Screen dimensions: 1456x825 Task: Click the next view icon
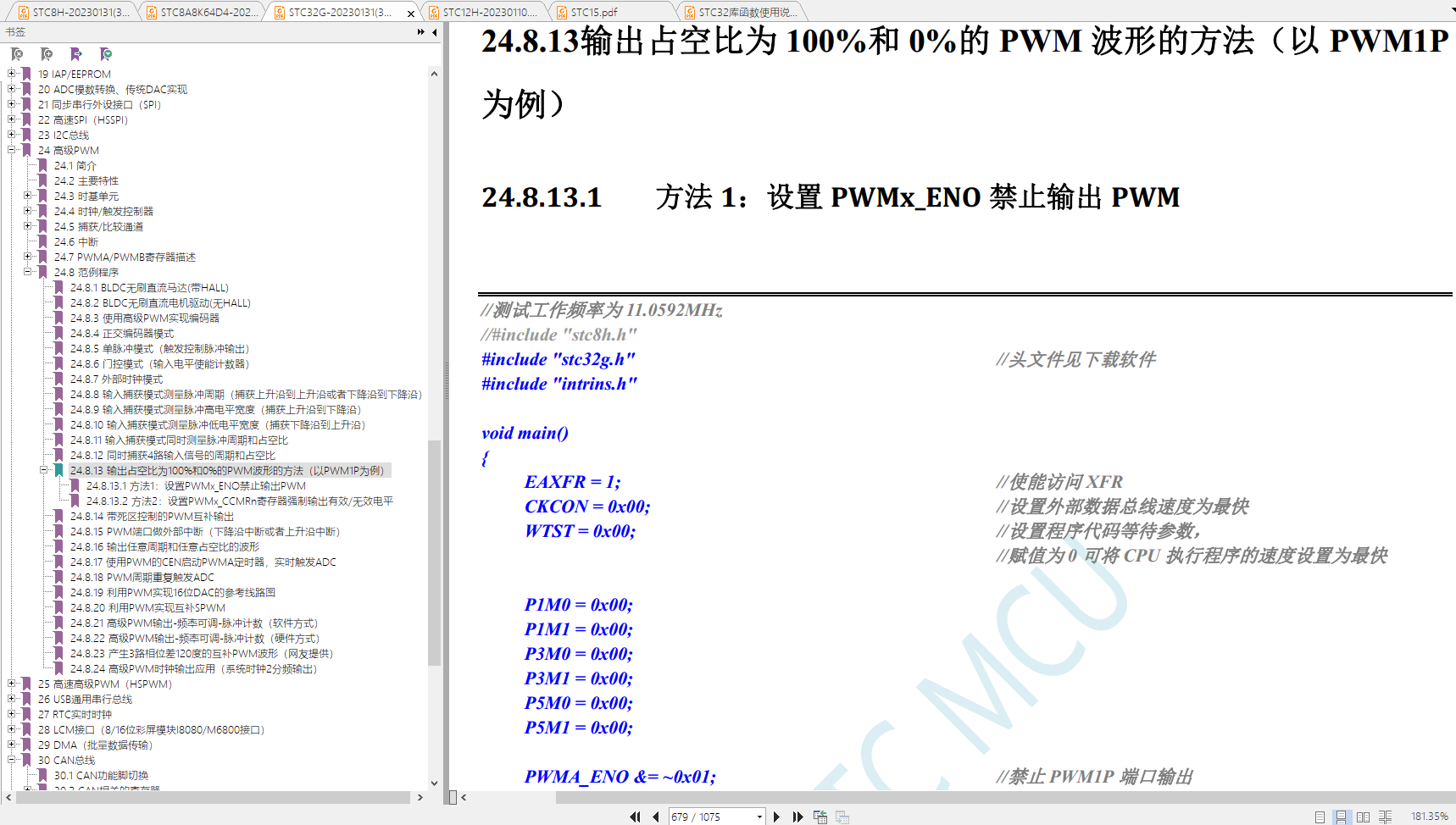point(842,817)
